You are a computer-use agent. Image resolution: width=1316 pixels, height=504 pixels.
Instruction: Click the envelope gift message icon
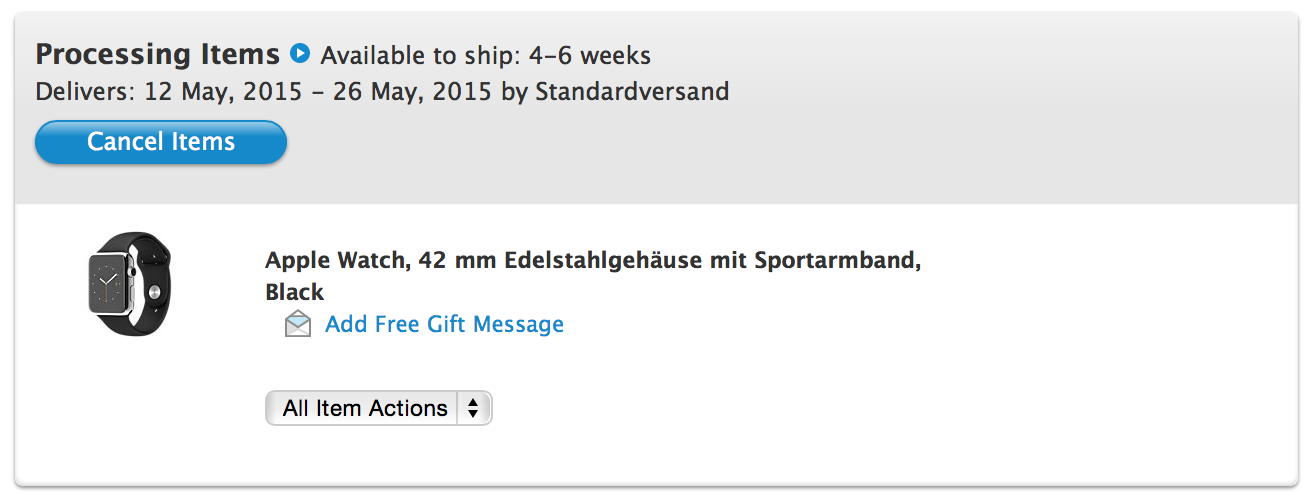click(297, 324)
